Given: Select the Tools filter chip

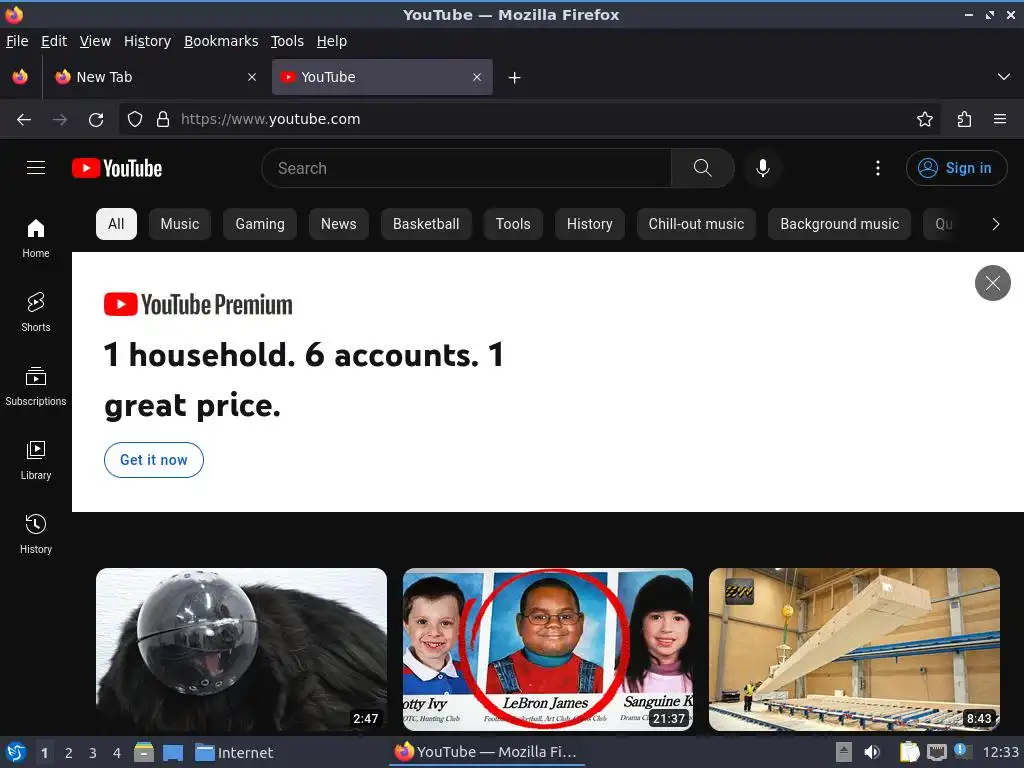Looking at the screenshot, I should point(513,224).
